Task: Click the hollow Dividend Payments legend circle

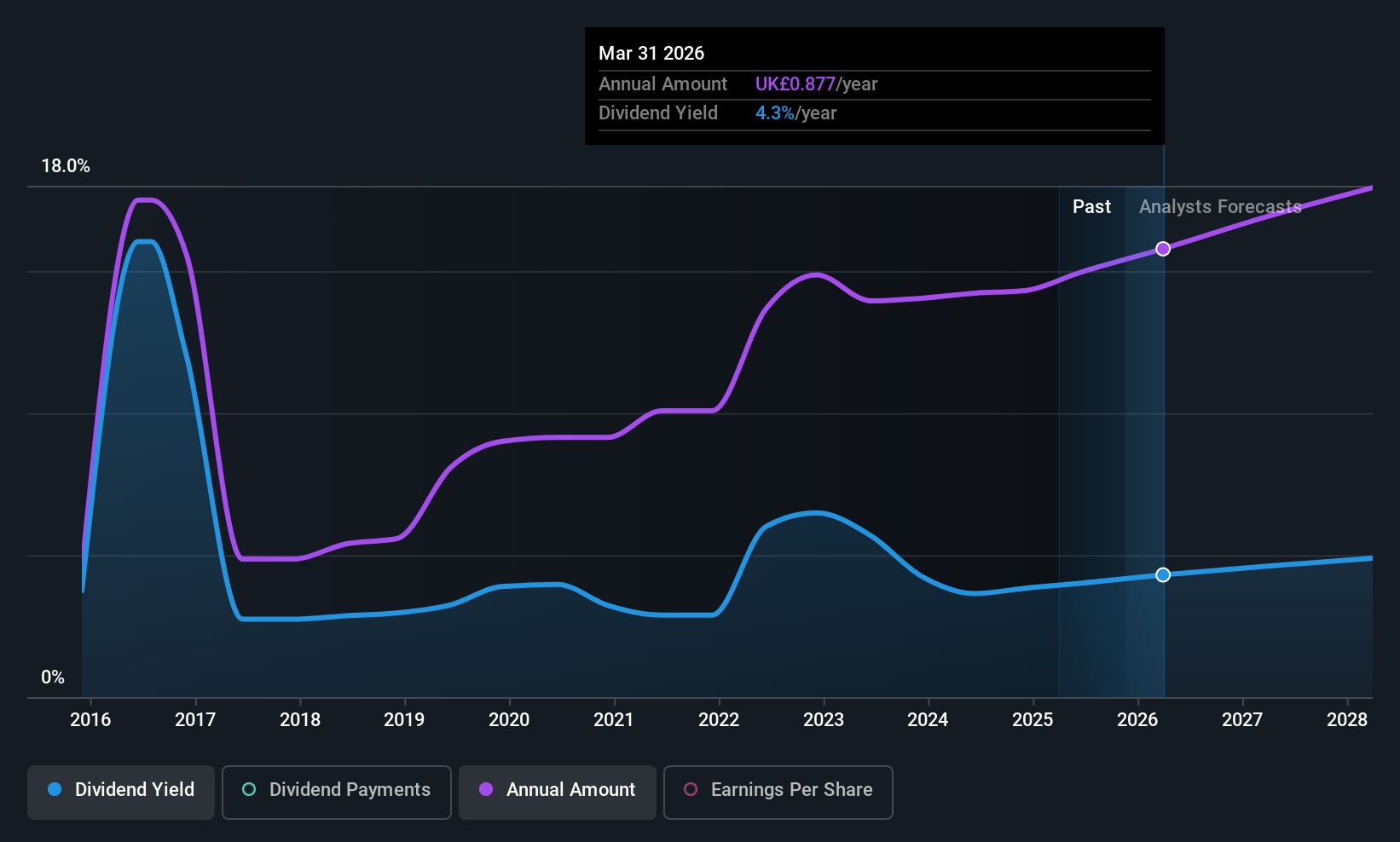Action: tap(249, 790)
